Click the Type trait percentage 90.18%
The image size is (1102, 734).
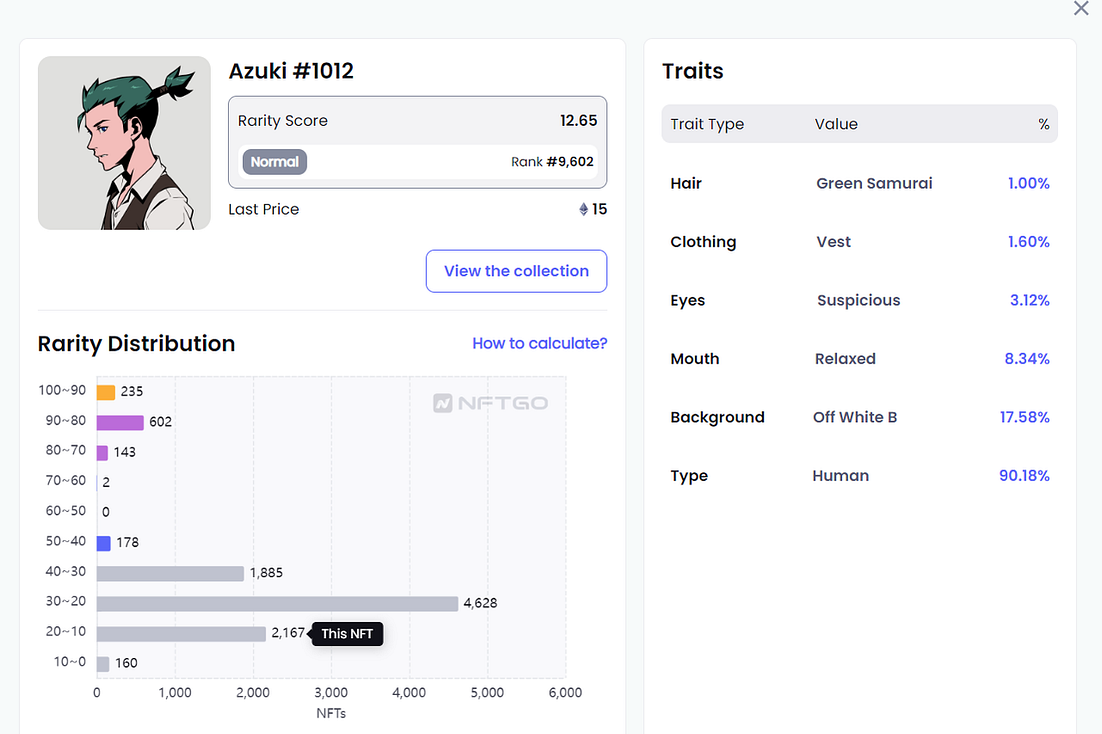pyautogui.click(x=1024, y=475)
